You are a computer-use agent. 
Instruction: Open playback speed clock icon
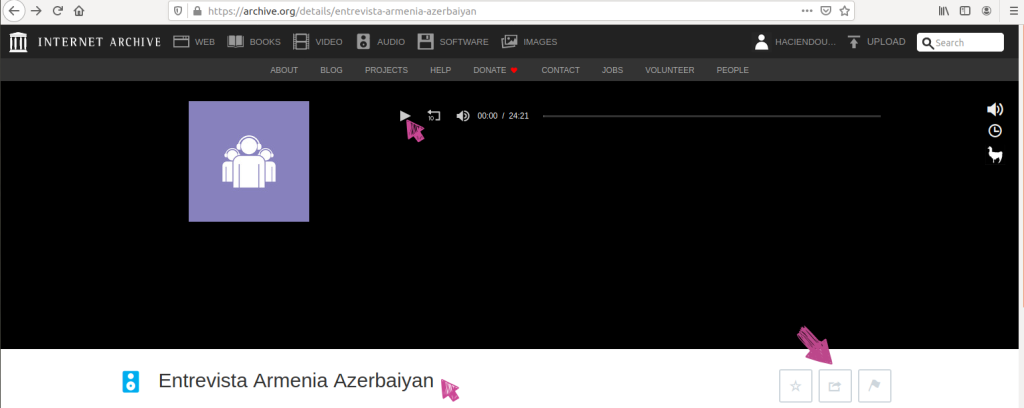[x=995, y=131]
